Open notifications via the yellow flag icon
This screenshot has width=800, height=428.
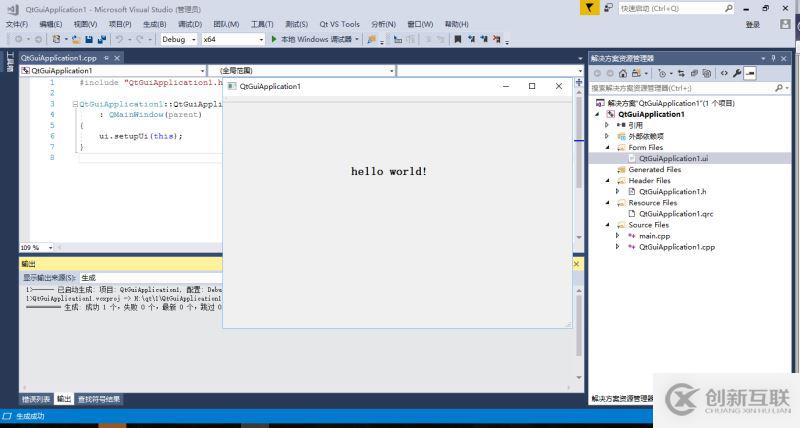click(589, 8)
